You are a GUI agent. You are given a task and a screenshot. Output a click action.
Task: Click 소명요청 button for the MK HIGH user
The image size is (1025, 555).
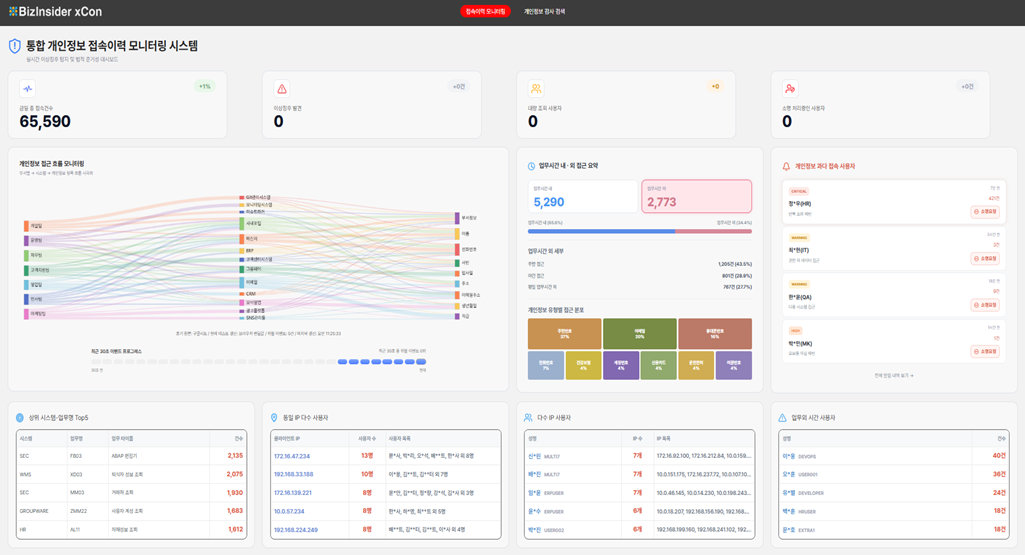(x=984, y=352)
